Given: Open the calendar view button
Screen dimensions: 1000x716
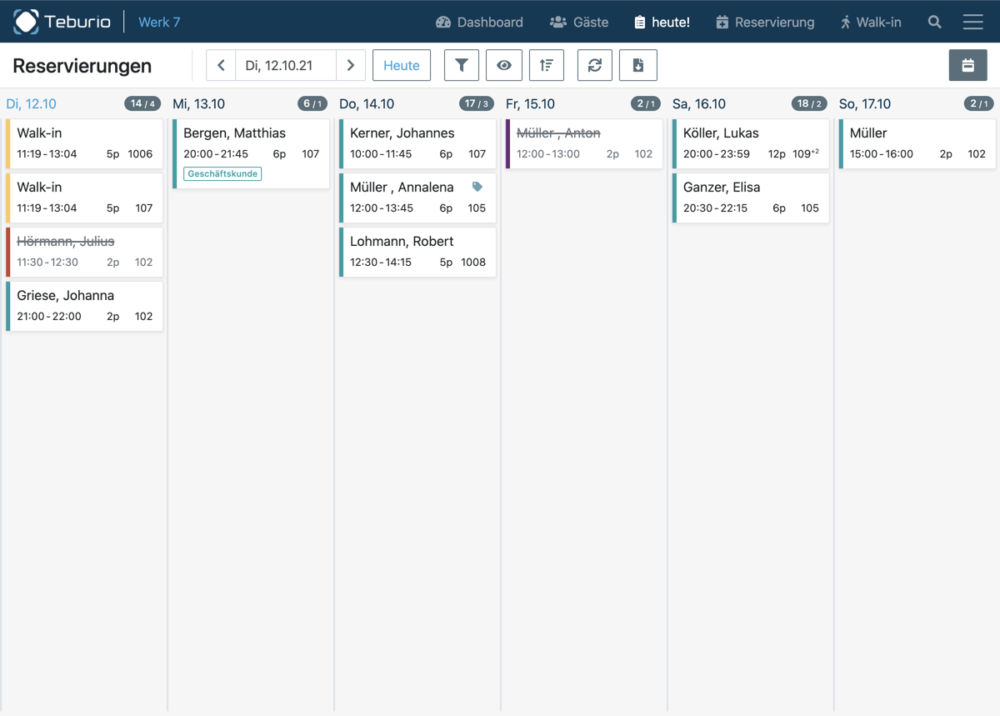Looking at the screenshot, I should (x=967, y=66).
